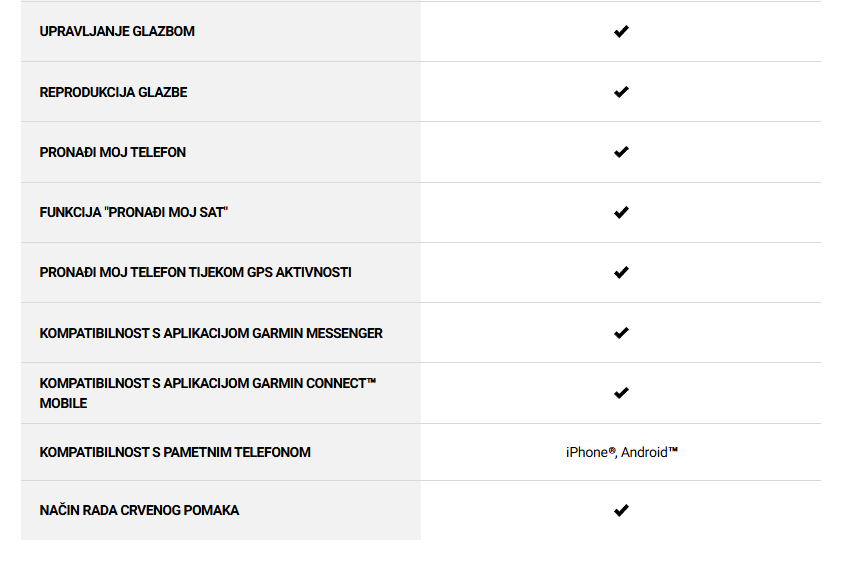Screen dimensions: 852x562
Task: Click Kompatibilnost s aplikacijom Garmin Connect Mobile label
Action: pos(208,393)
